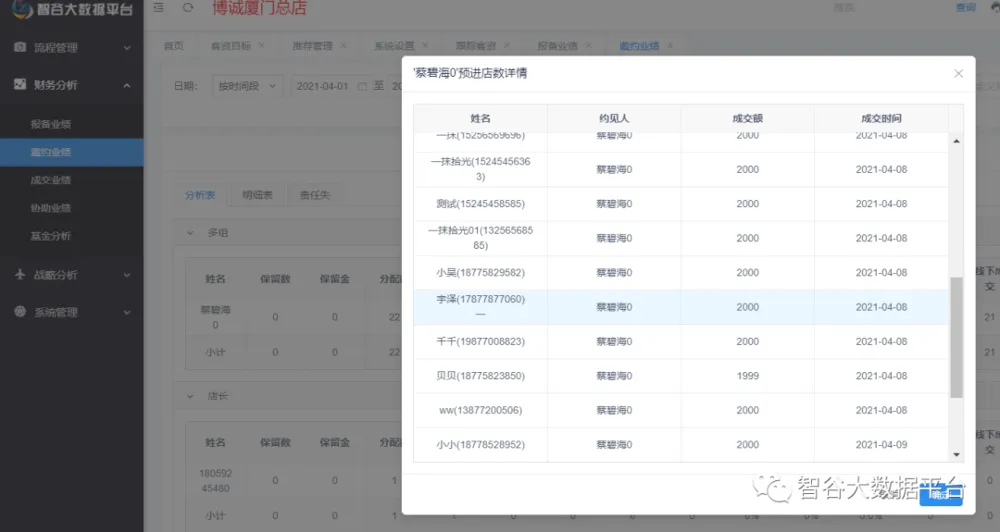Image resolution: width=1000 pixels, height=532 pixels.
Task: Click the 流程管理 camera icon in sidebar
Action: click(x=19, y=47)
